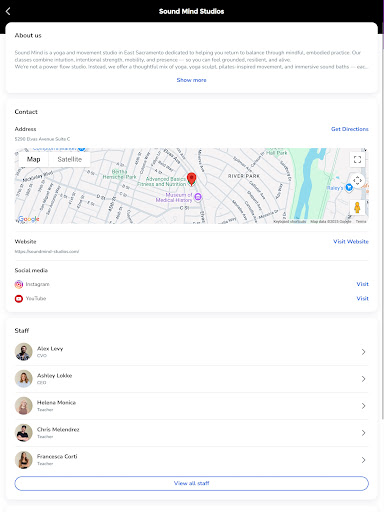This screenshot has width=384, height=512.
Task: Open Get Directions for the address
Action: point(350,129)
